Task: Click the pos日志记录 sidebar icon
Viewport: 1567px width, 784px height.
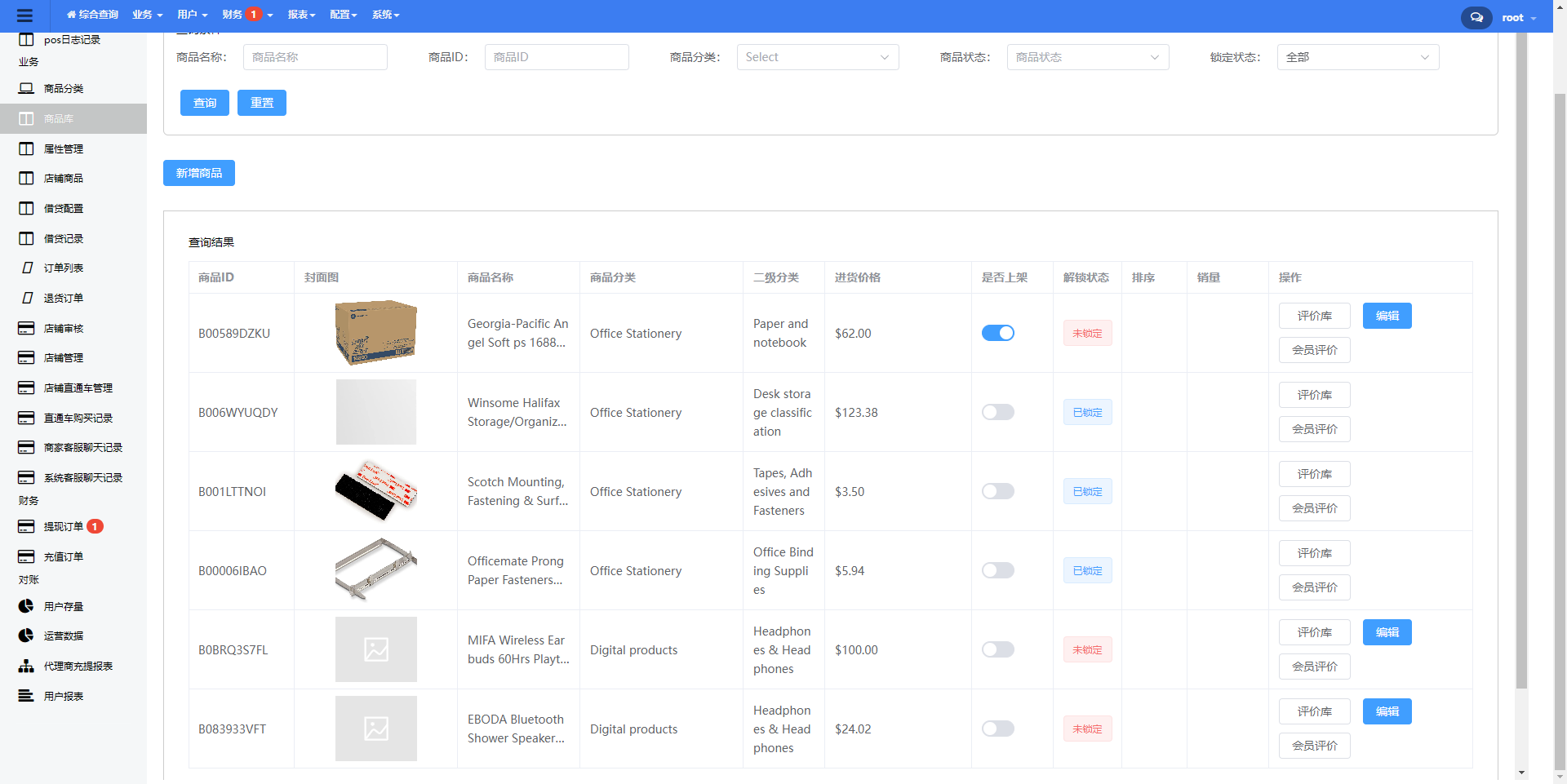Action: pyautogui.click(x=26, y=40)
